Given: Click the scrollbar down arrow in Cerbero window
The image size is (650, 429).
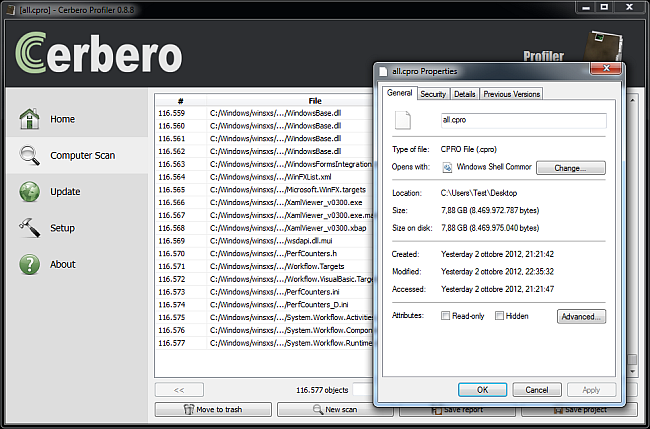Looking at the screenshot, I should 632,372.
